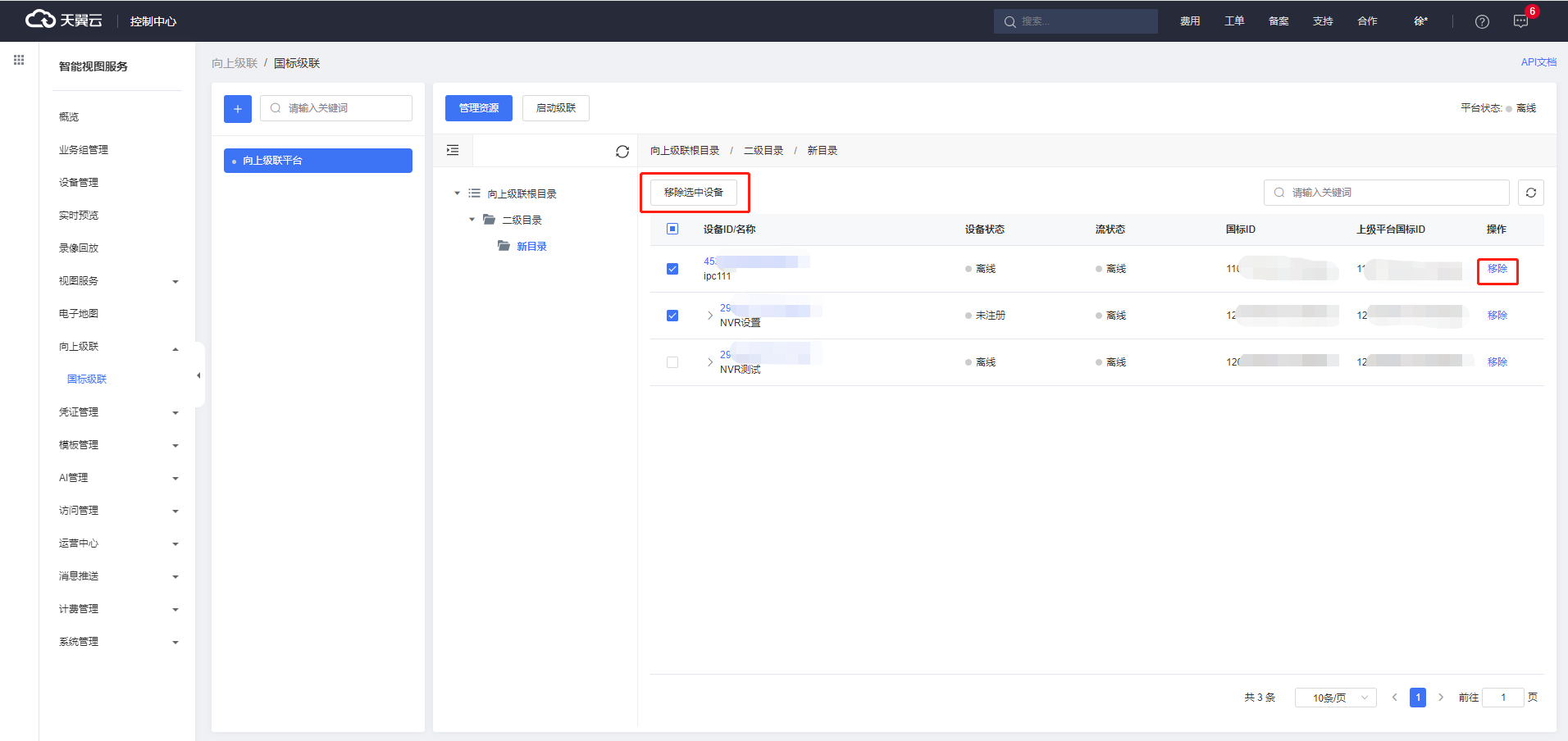Uncheck the ipc111 device checkbox
This screenshot has width=1568, height=741.
(x=672, y=269)
